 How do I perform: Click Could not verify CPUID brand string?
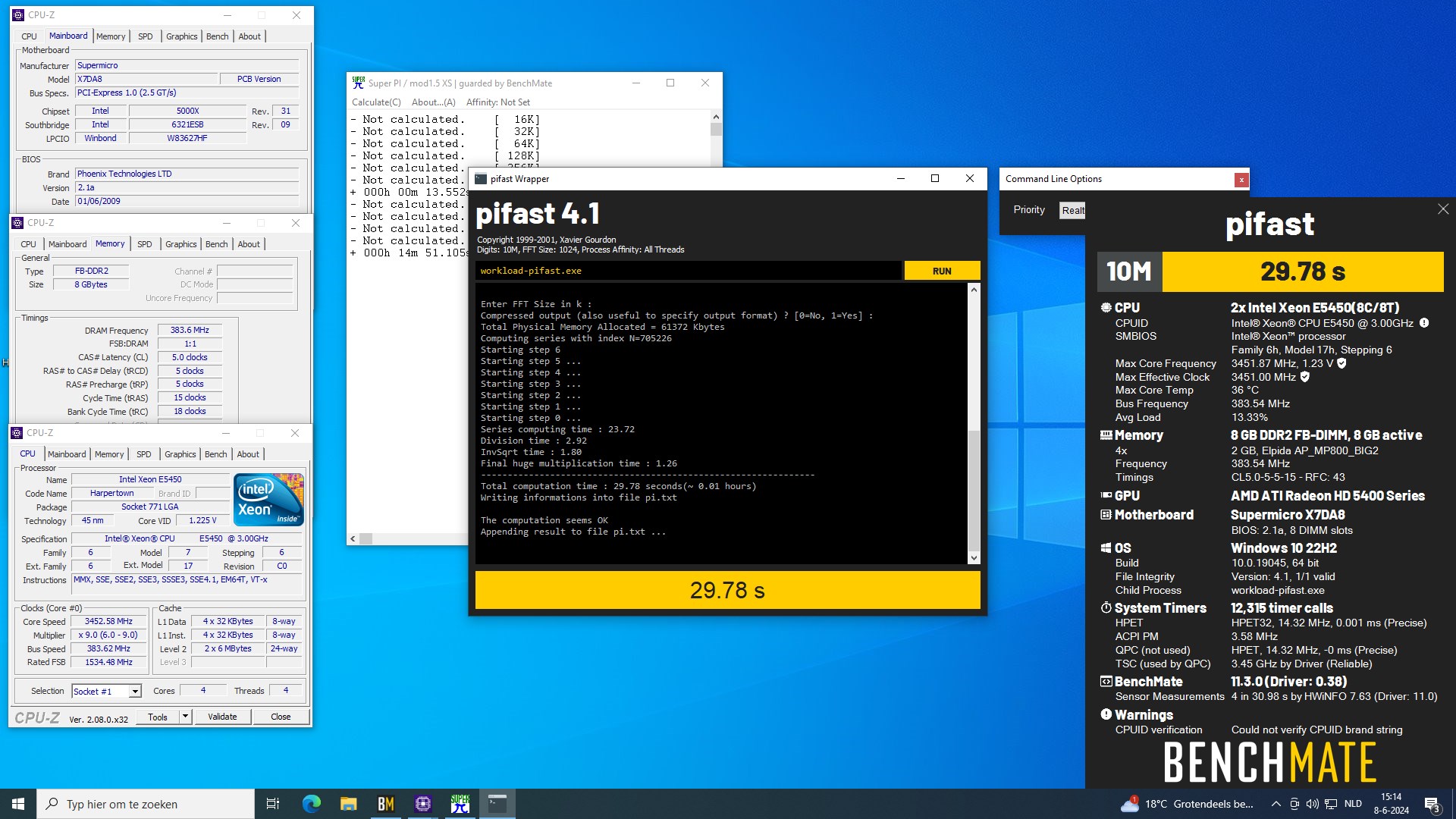tap(1316, 730)
